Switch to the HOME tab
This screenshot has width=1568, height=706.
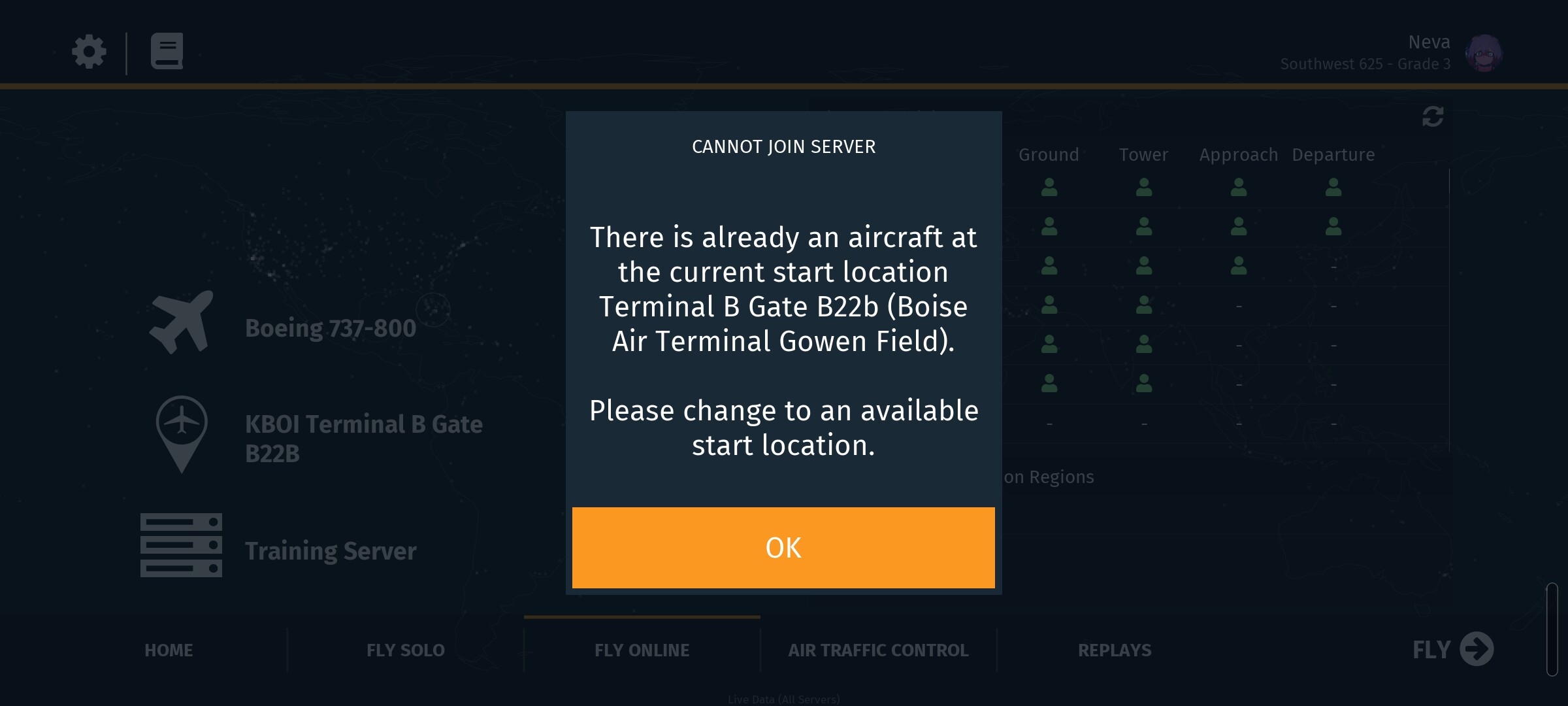point(169,650)
